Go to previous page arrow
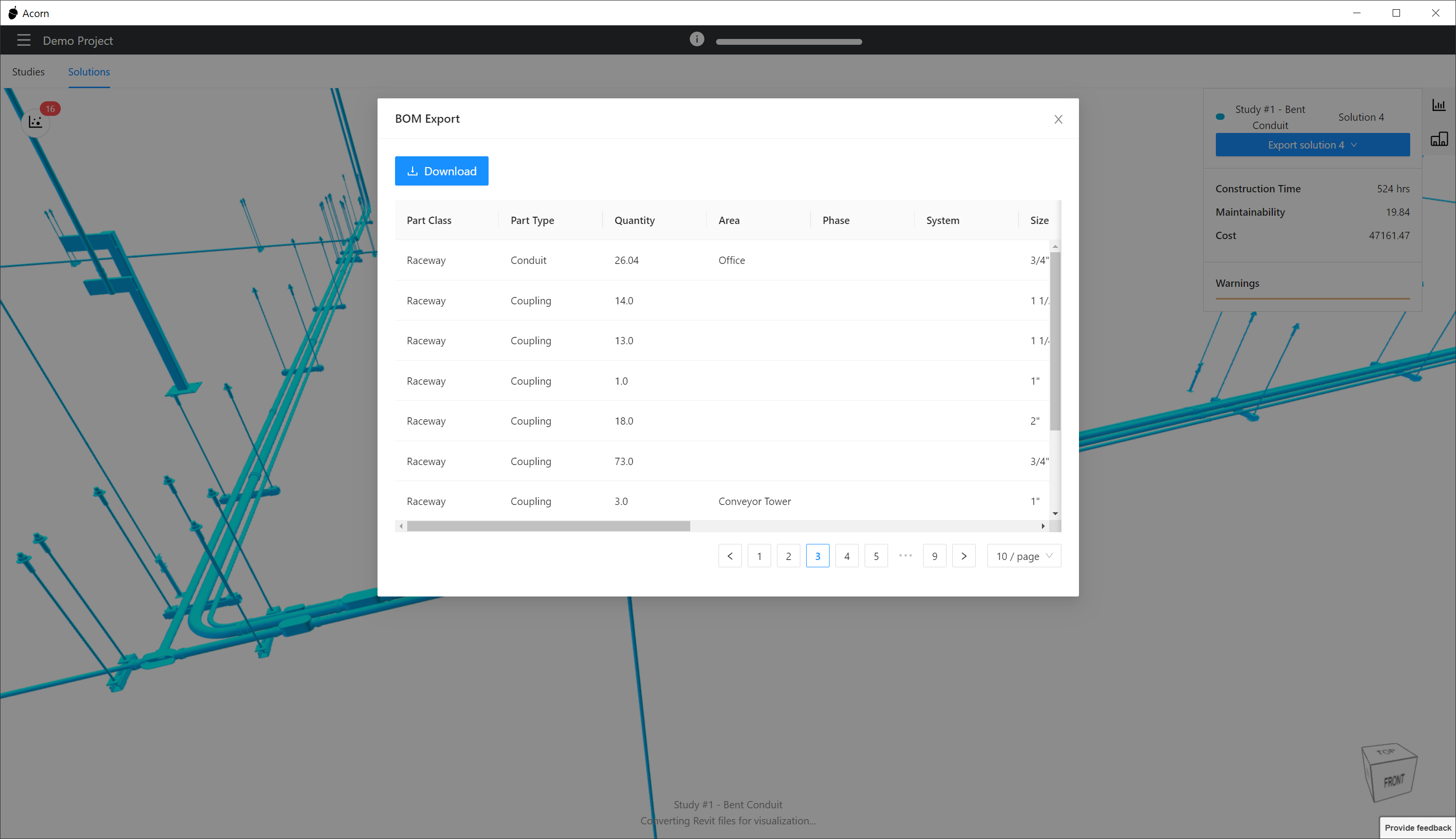The image size is (1456, 839). [x=730, y=556]
